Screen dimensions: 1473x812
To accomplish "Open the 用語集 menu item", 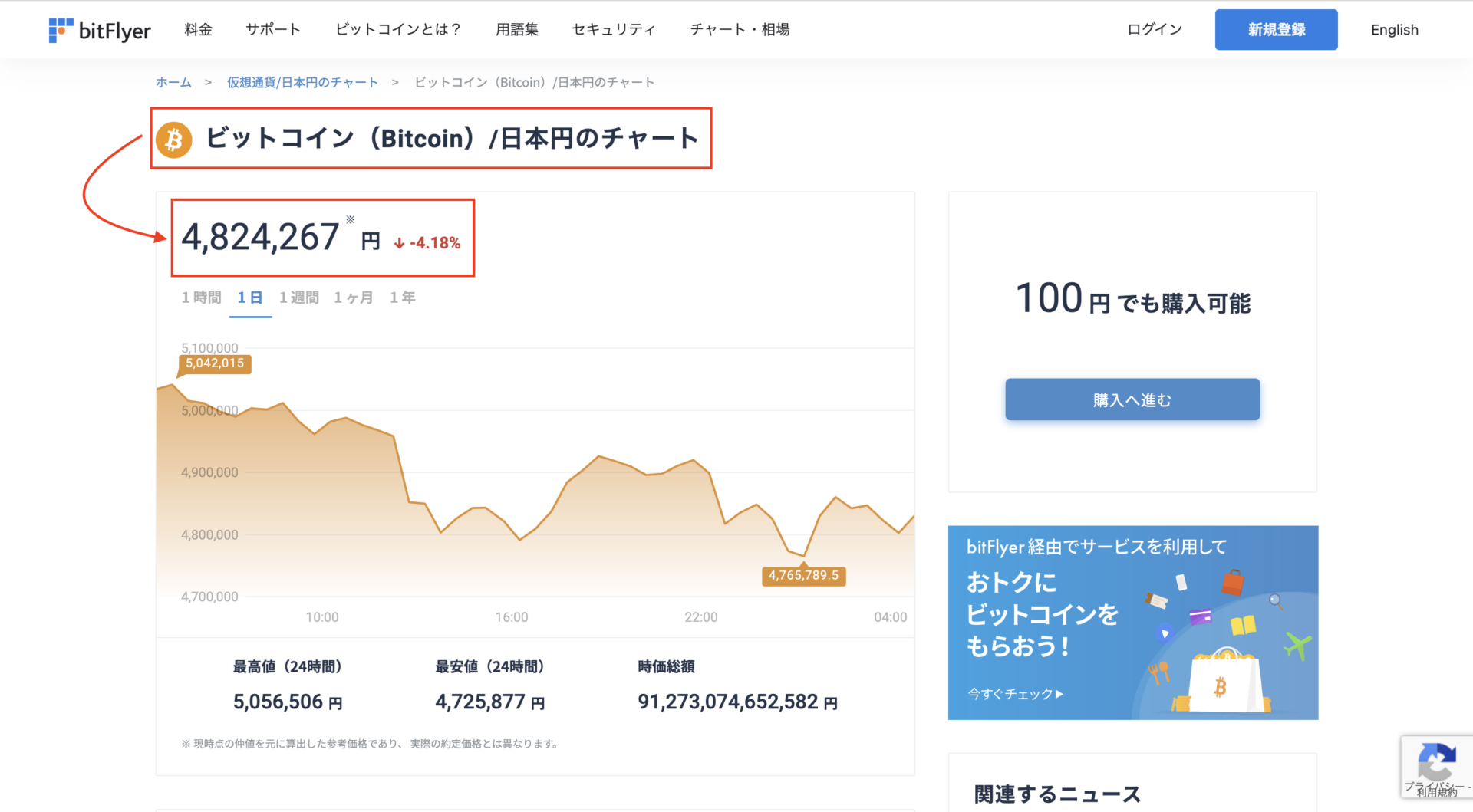I will tap(517, 29).
